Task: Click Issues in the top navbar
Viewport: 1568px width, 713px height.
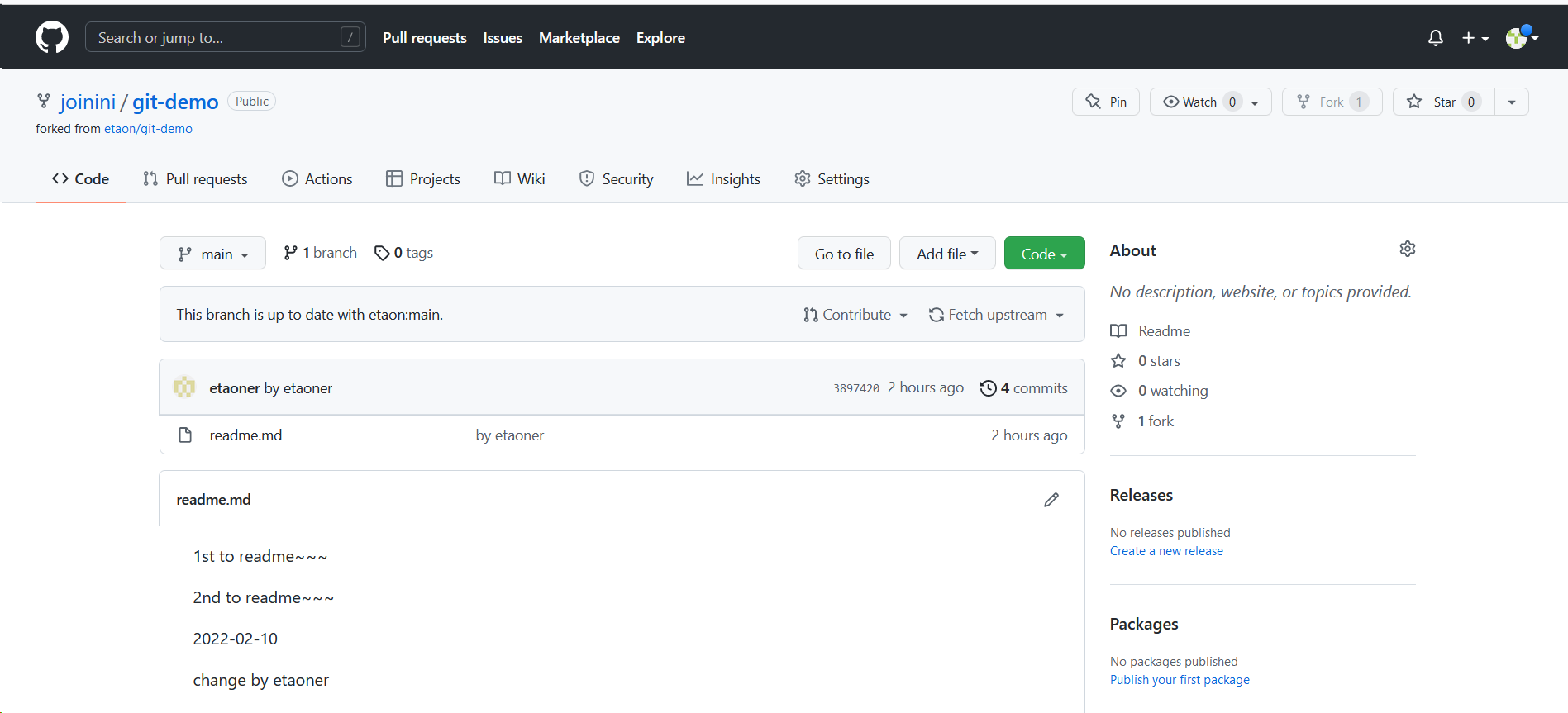Action: [x=503, y=38]
